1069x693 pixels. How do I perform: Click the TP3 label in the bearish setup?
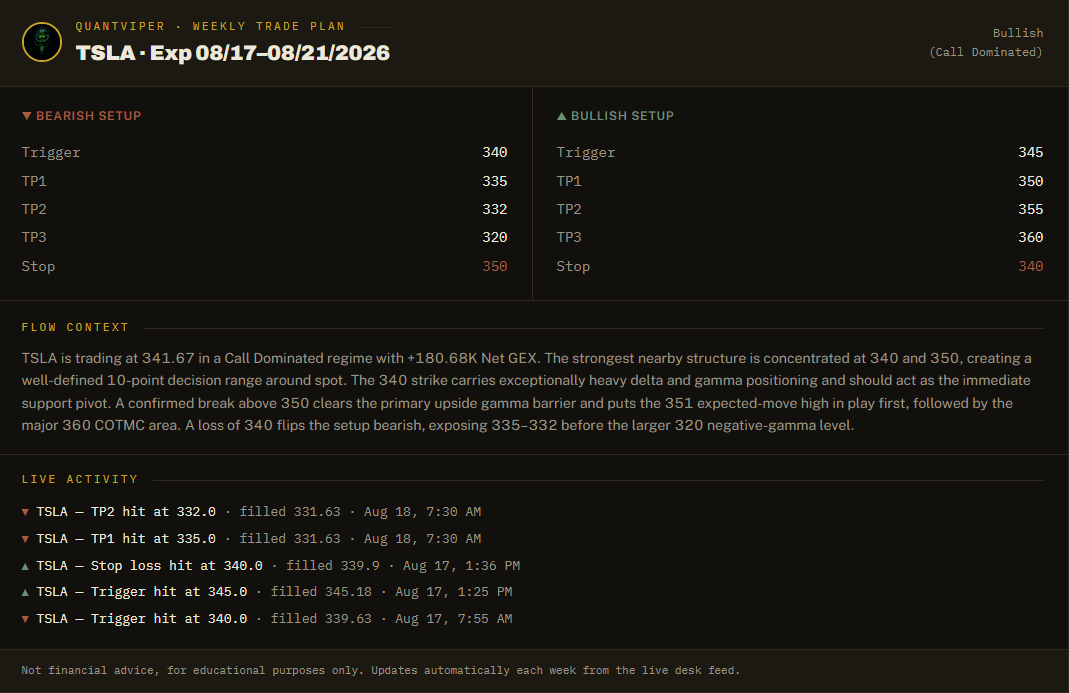coord(34,237)
